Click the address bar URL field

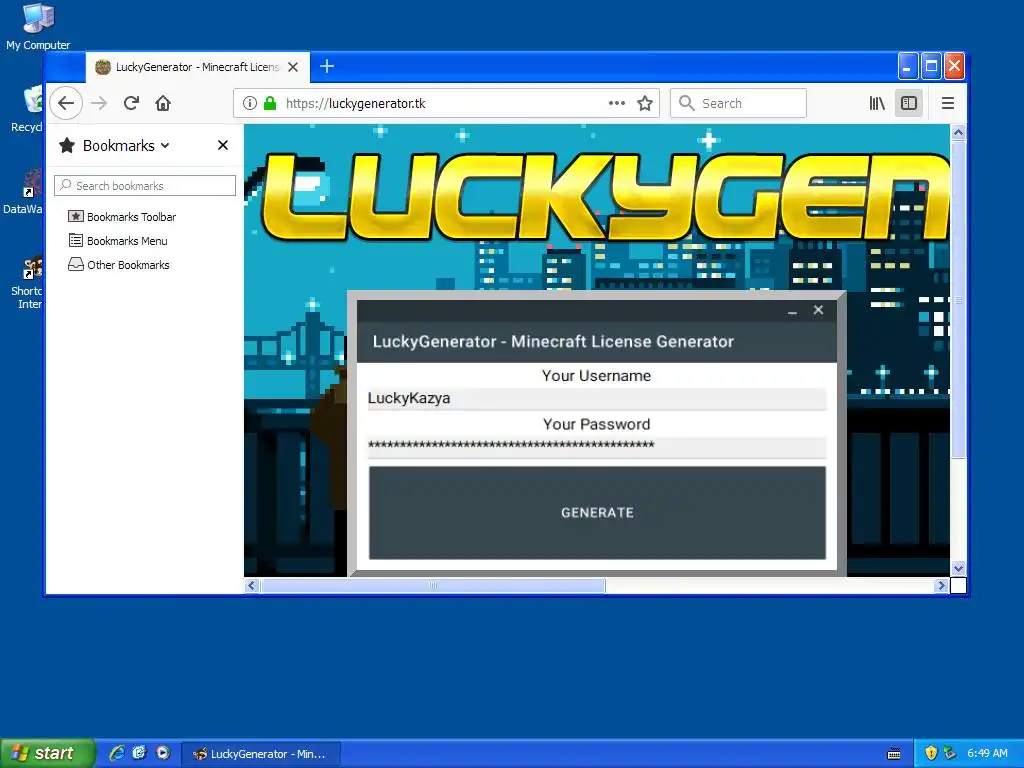pos(444,103)
